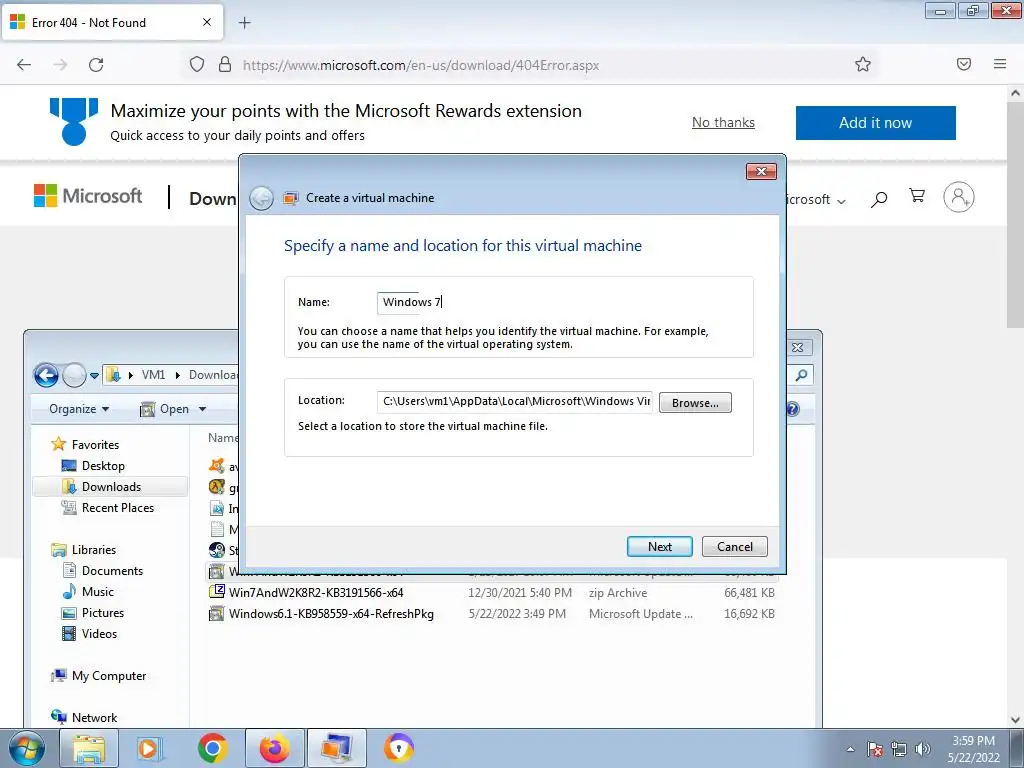Screen dimensions: 1024x768
Task: Open the Organize dropdown in Explorer
Action: 79,409
